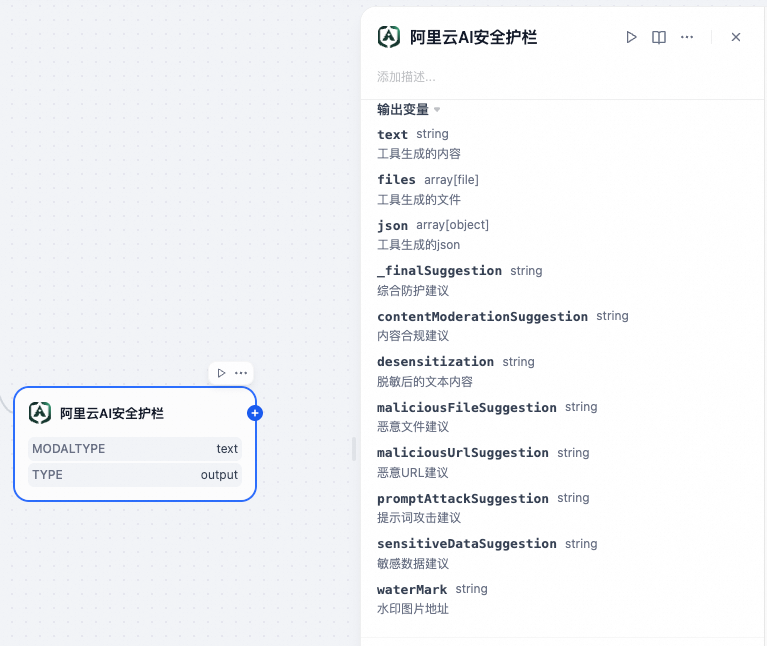Click the panel title 阿里云AI安全护栏
This screenshot has width=767, height=646.
474,37
